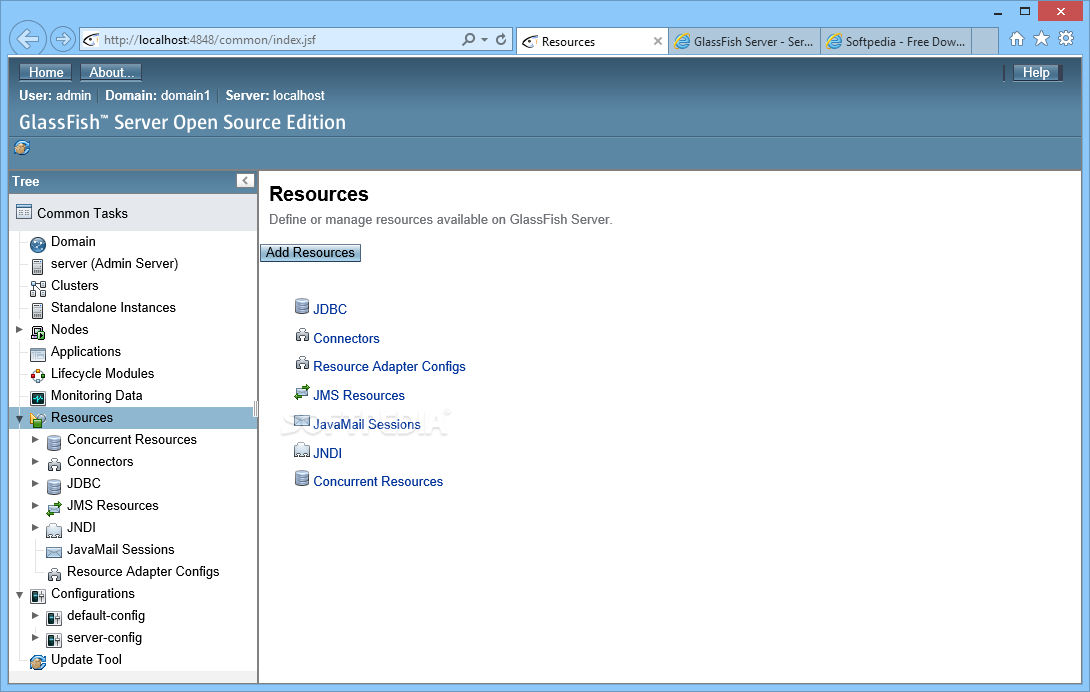Click the Concurrent Resources database icon in tree
Image resolution: width=1090 pixels, height=692 pixels.
tap(54, 442)
